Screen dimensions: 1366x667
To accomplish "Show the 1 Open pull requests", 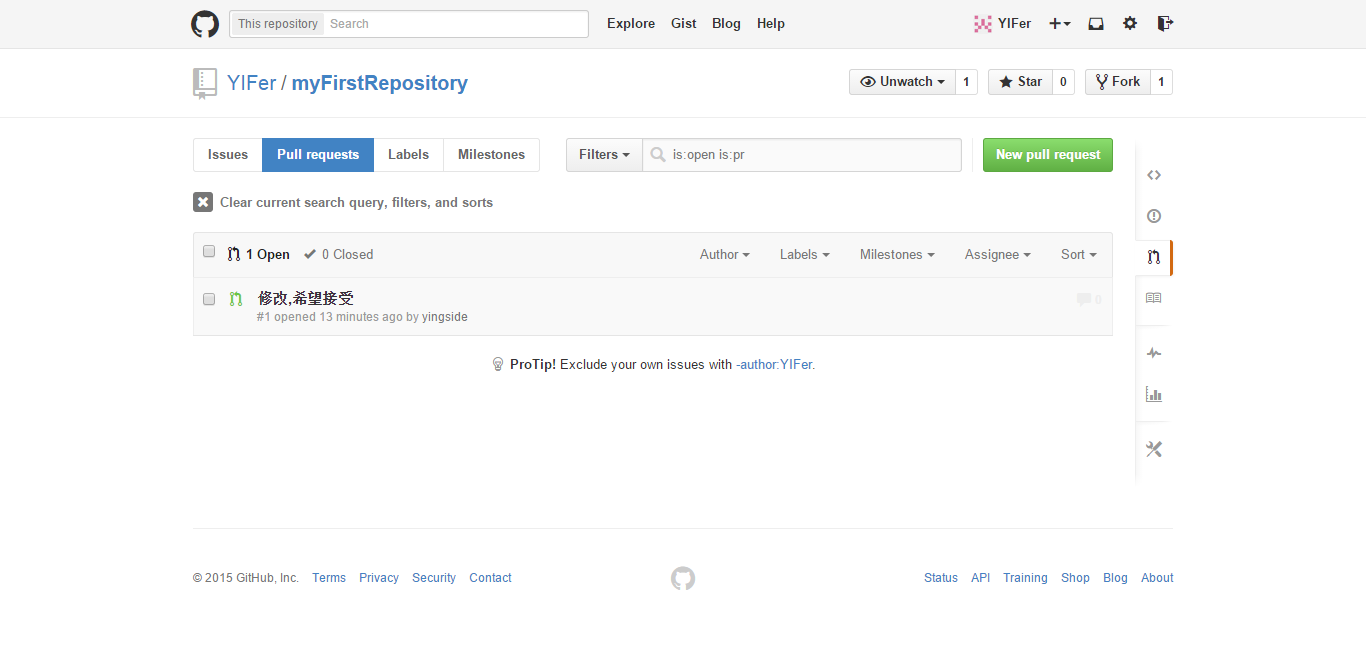I will tap(259, 255).
